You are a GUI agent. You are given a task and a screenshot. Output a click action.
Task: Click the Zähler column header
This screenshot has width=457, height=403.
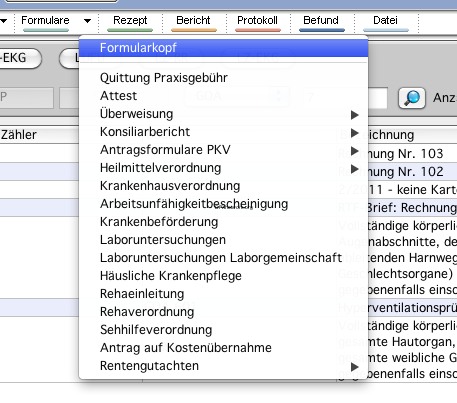[39, 135]
